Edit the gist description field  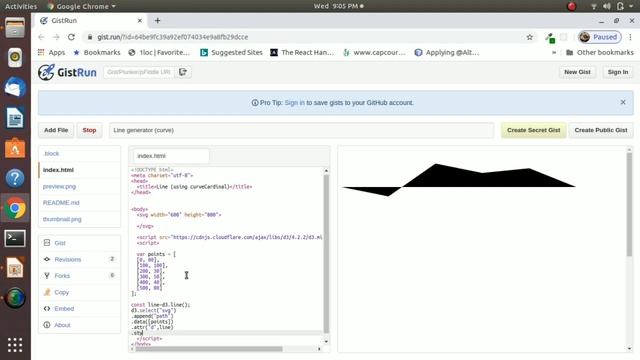[301, 130]
